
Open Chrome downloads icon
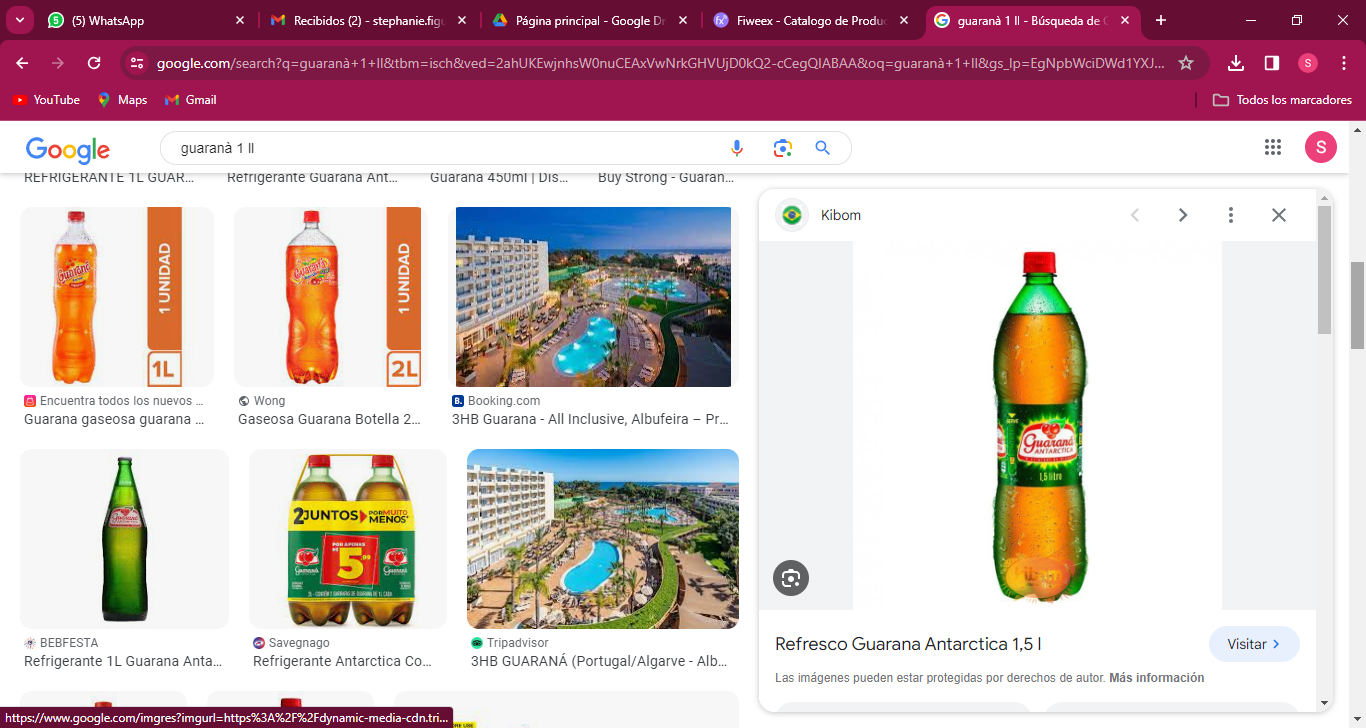1236,63
